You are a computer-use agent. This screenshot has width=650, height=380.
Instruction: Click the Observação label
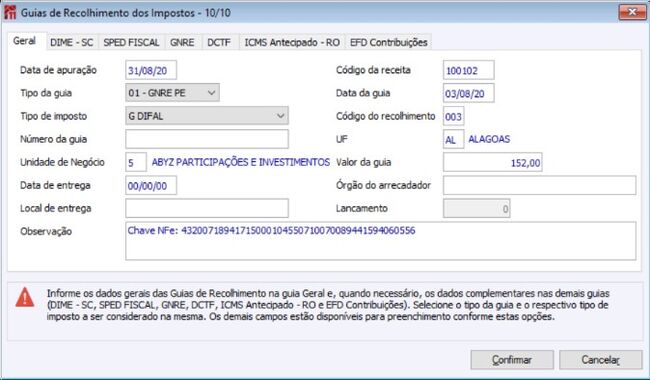(x=46, y=231)
